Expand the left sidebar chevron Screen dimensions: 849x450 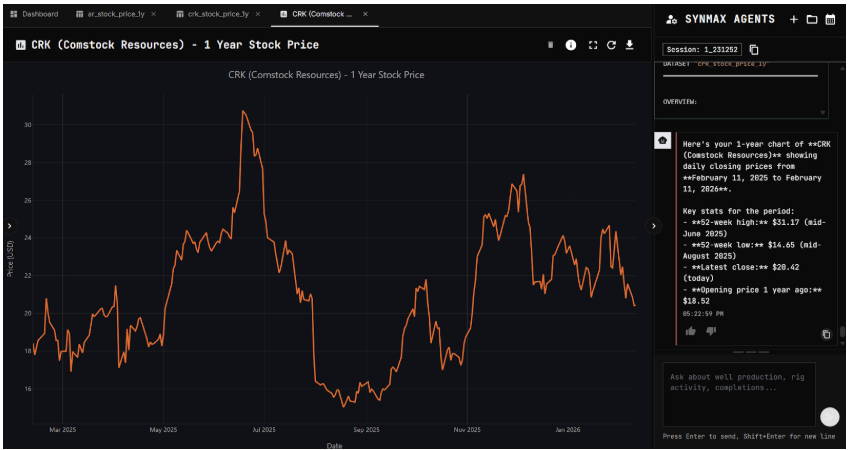(8, 226)
